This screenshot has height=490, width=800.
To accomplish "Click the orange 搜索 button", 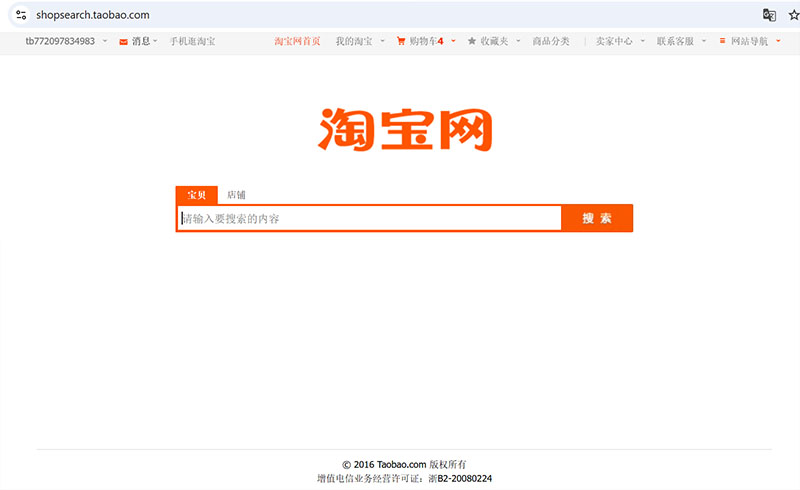I will pyautogui.click(x=597, y=218).
